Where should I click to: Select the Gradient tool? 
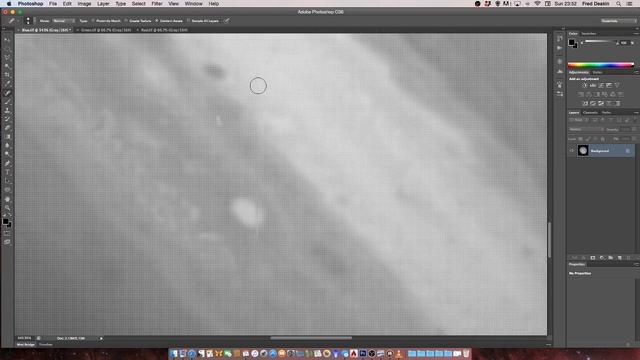7,137
